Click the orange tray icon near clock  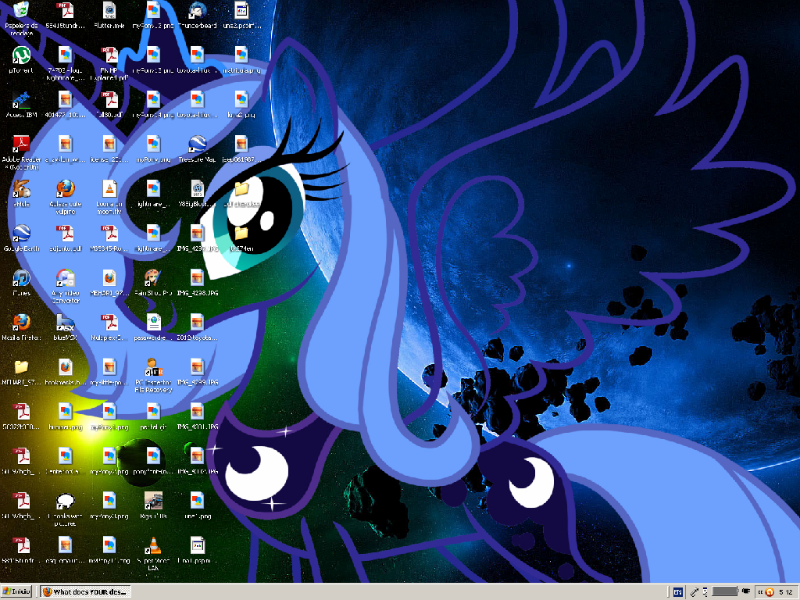point(770,592)
